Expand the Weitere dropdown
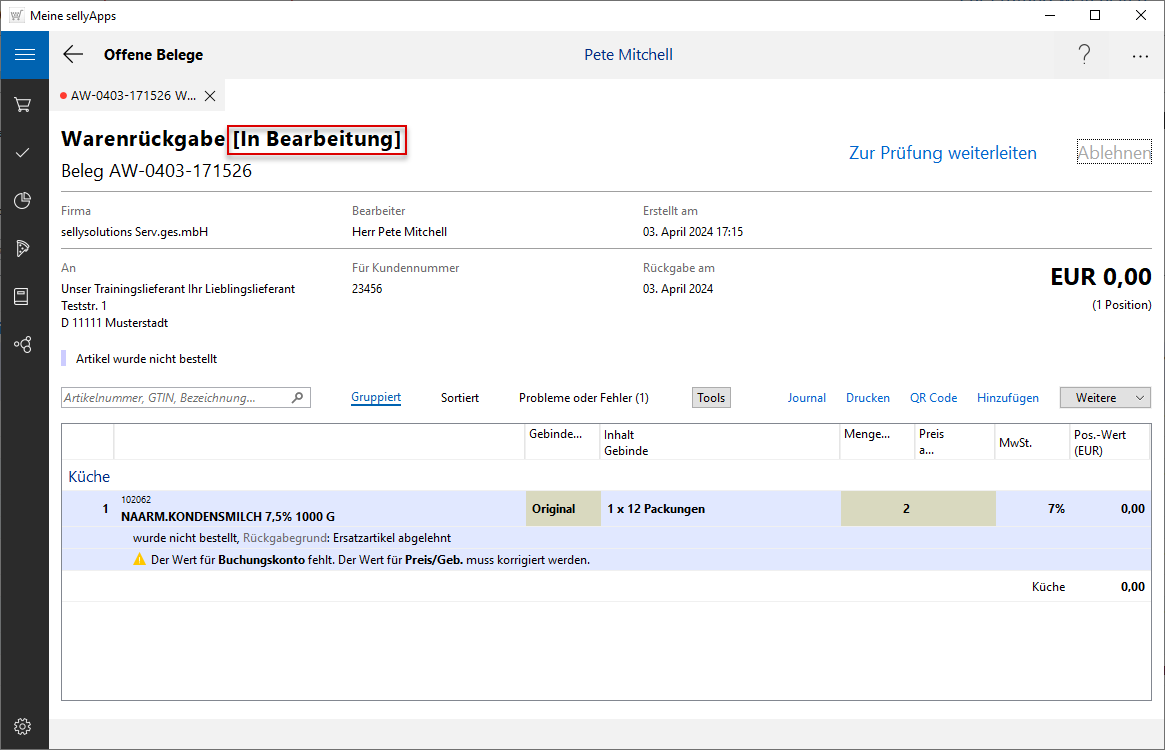 1105,398
